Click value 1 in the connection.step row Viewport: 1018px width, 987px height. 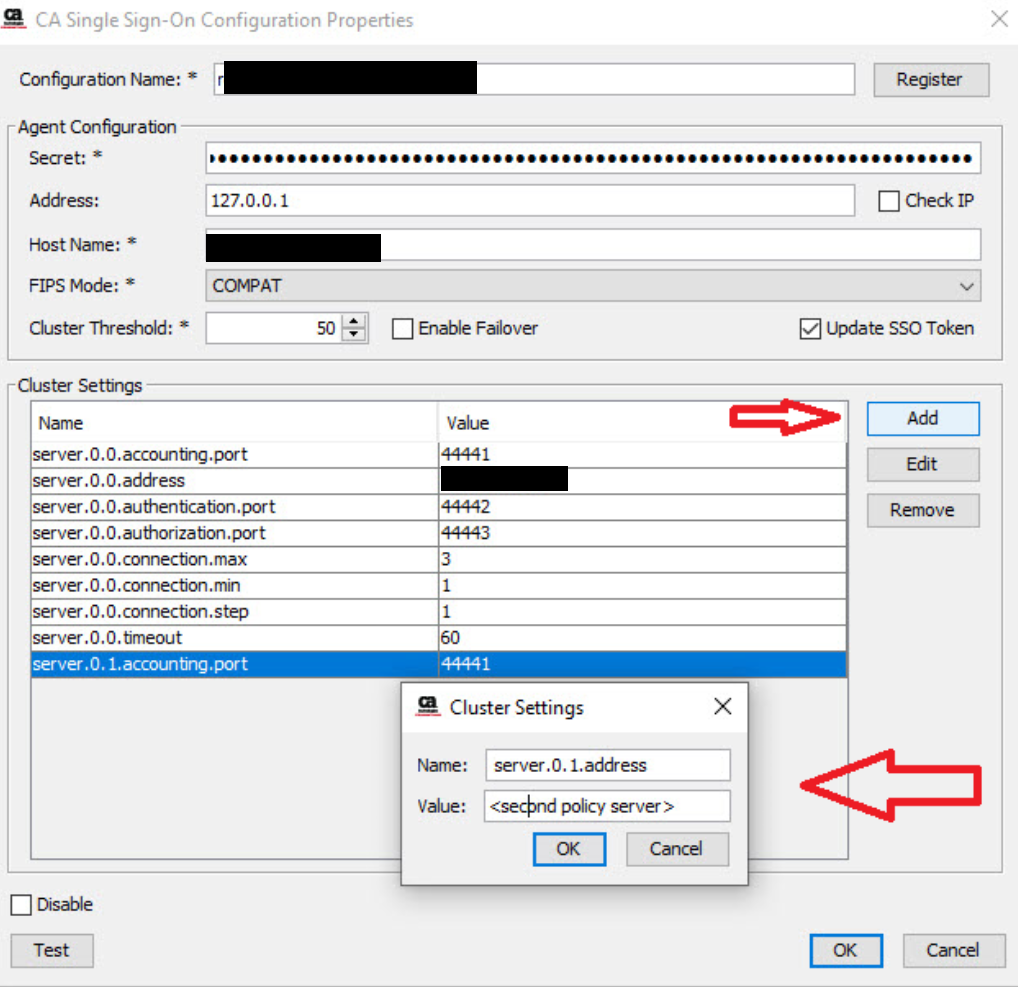click(446, 612)
